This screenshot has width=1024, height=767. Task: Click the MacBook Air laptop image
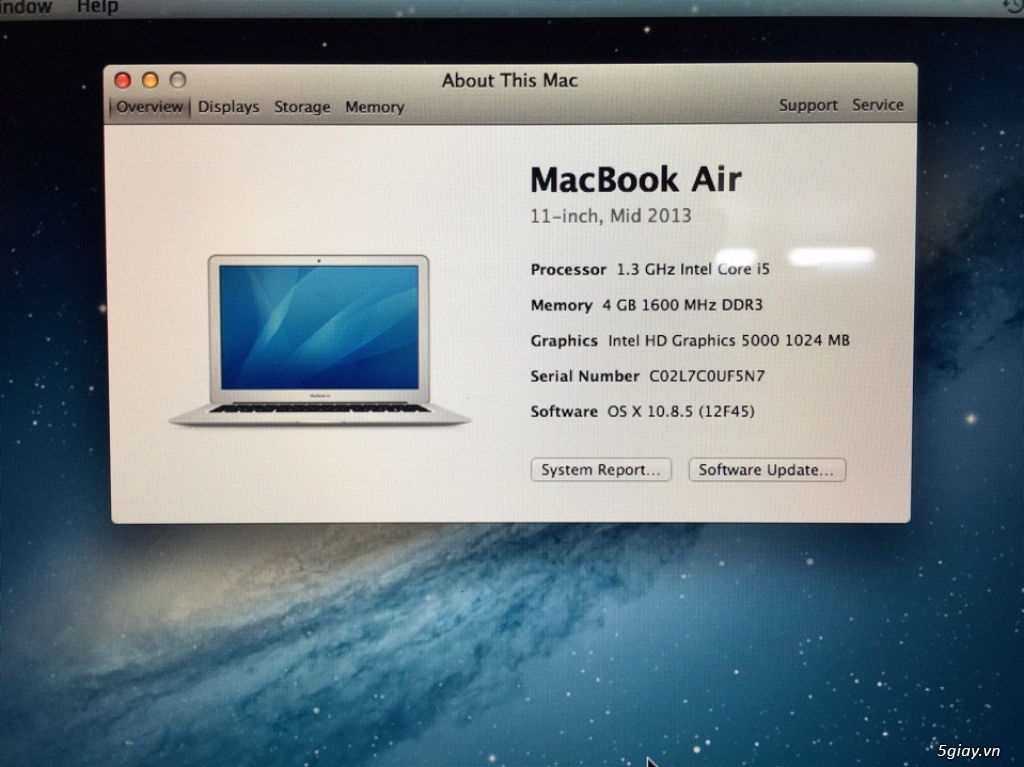(x=319, y=341)
